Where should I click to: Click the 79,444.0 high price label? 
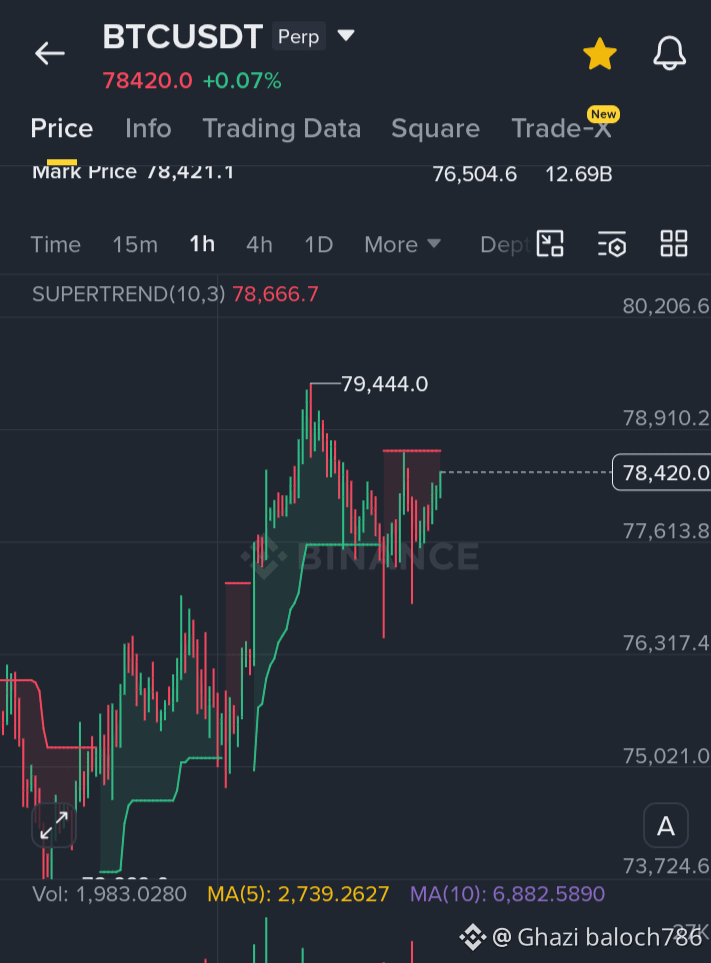pos(384,384)
